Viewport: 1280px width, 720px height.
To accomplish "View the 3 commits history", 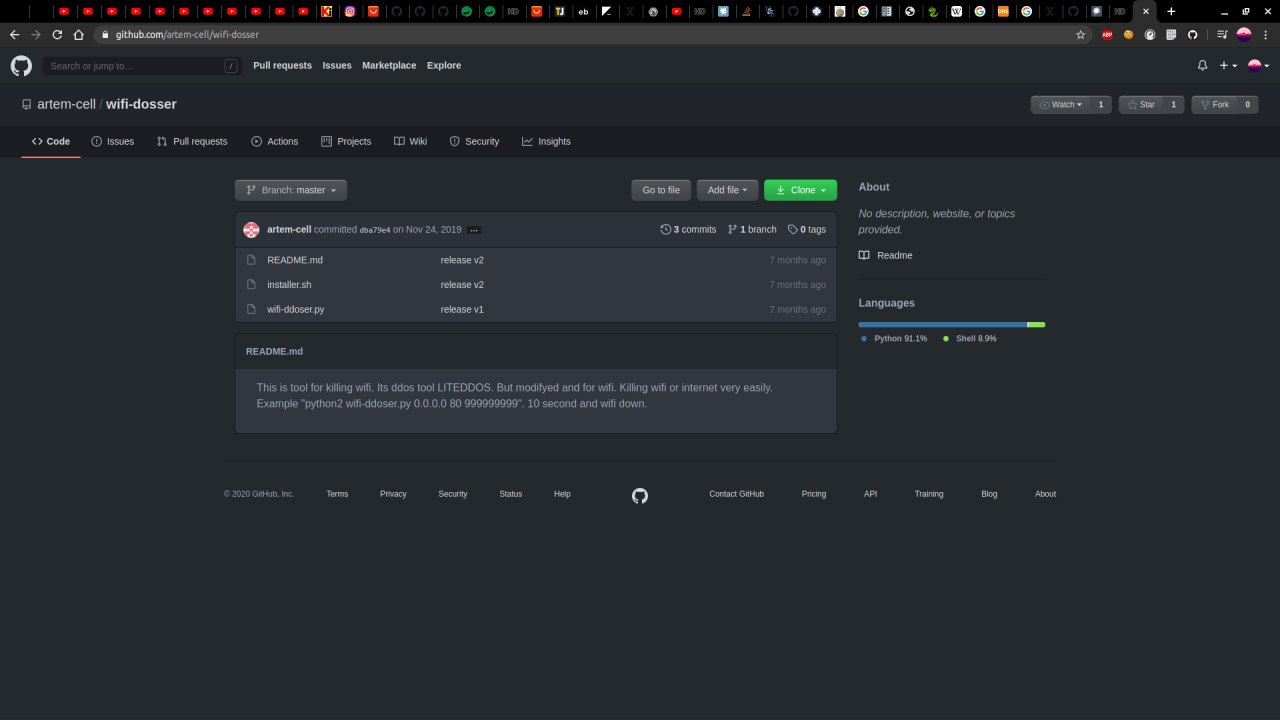I will click(x=689, y=230).
